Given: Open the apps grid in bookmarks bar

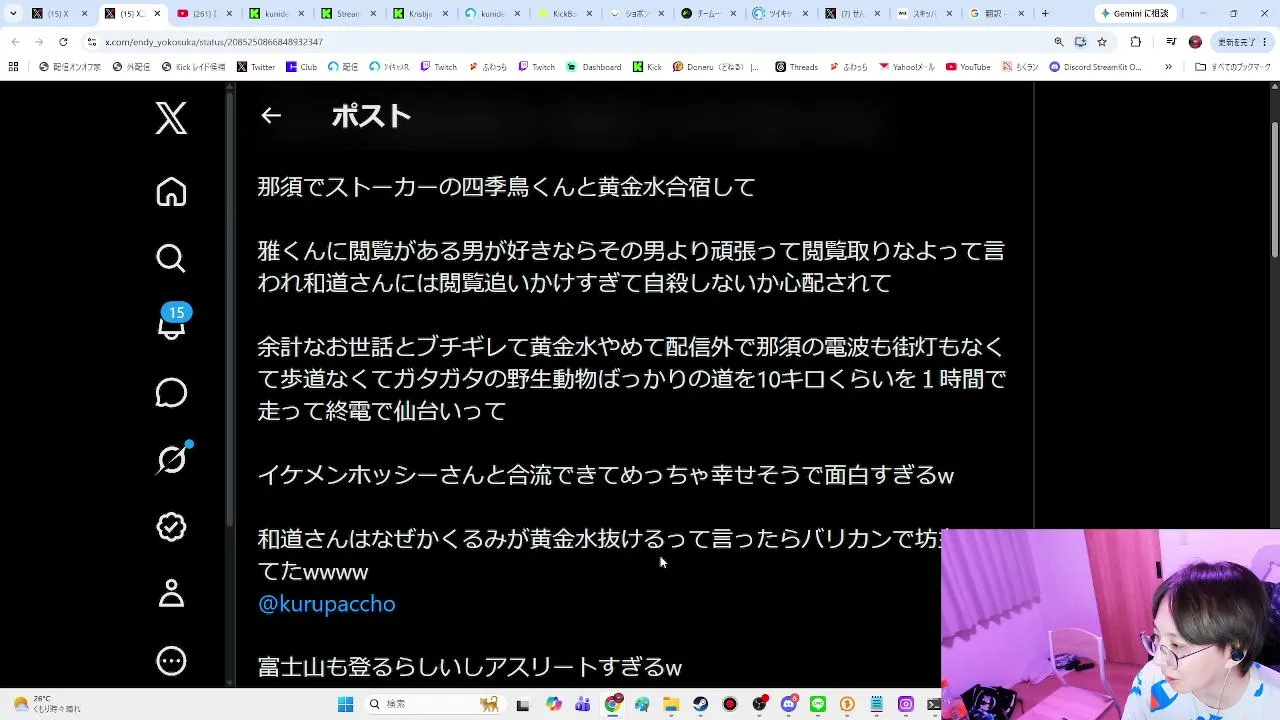Looking at the screenshot, I should tap(13, 67).
